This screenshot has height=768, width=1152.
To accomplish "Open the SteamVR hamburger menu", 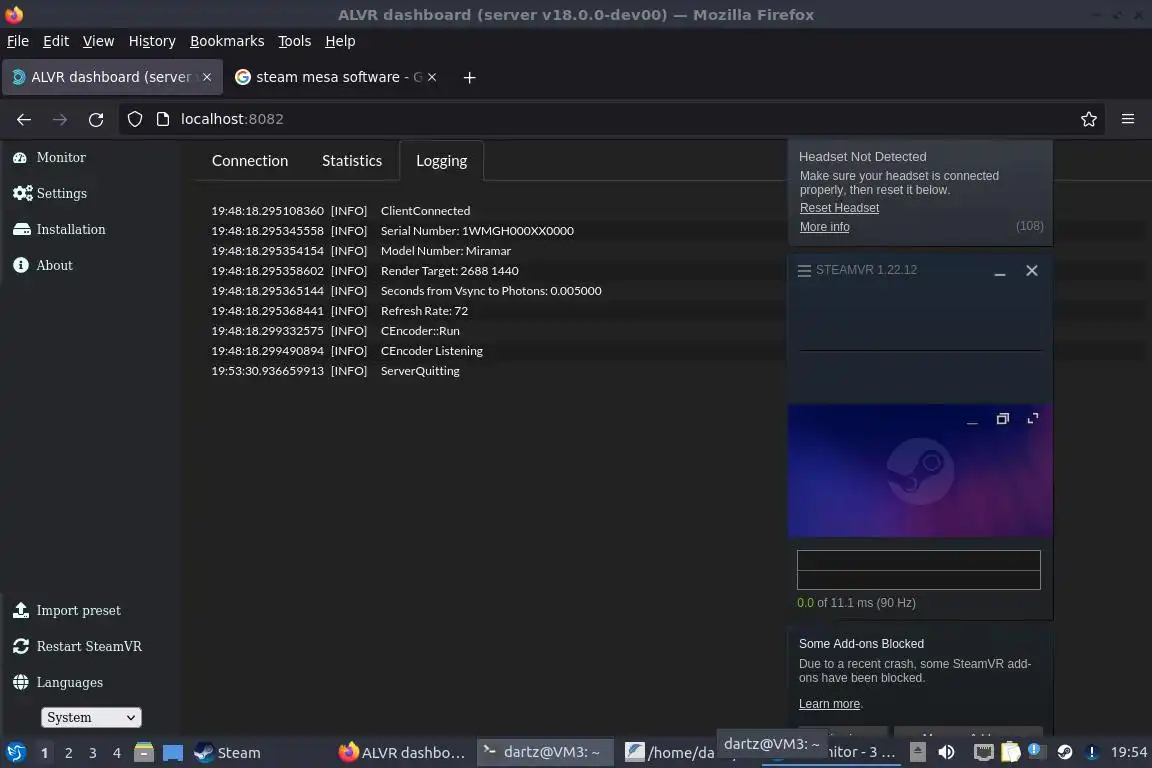I will [804, 270].
